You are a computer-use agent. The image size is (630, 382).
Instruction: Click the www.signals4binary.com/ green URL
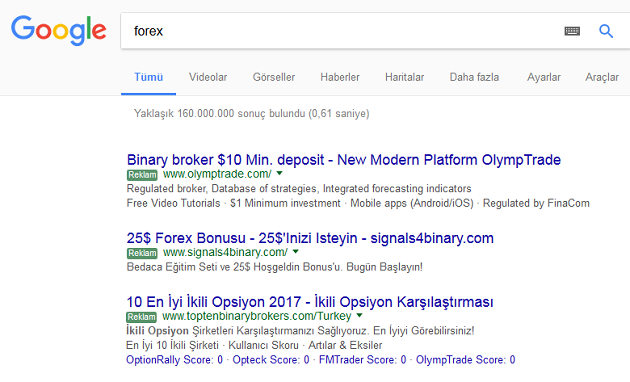click(225, 252)
